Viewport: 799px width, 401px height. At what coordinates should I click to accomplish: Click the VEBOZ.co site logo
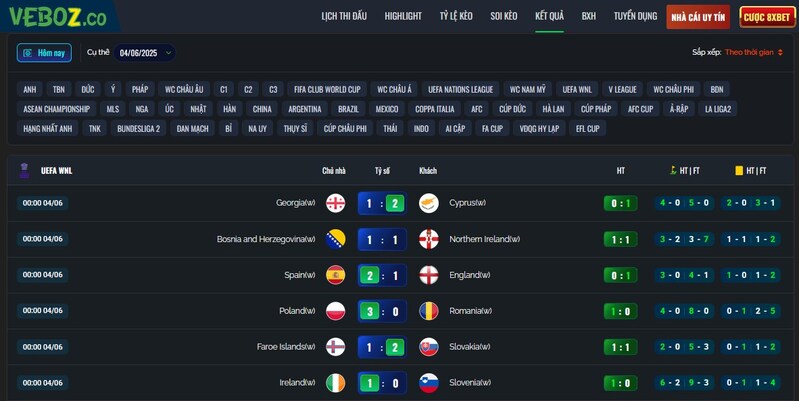coord(57,17)
